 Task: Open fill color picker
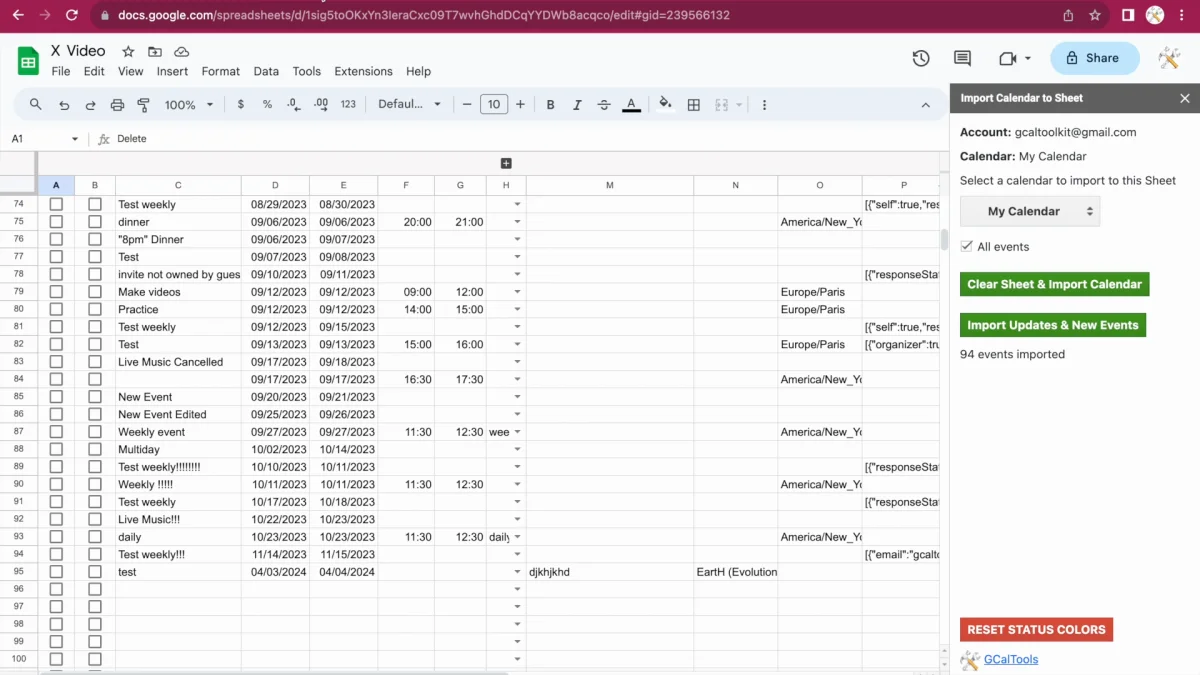(665, 104)
